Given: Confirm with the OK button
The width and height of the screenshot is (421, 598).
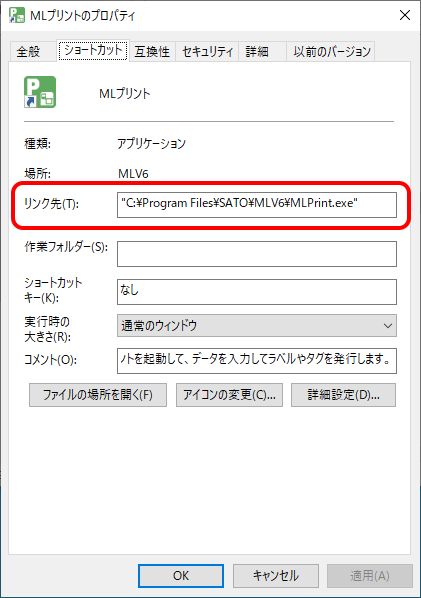Looking at the screenshot, I should pyautogui.click(x=181, y=575).
